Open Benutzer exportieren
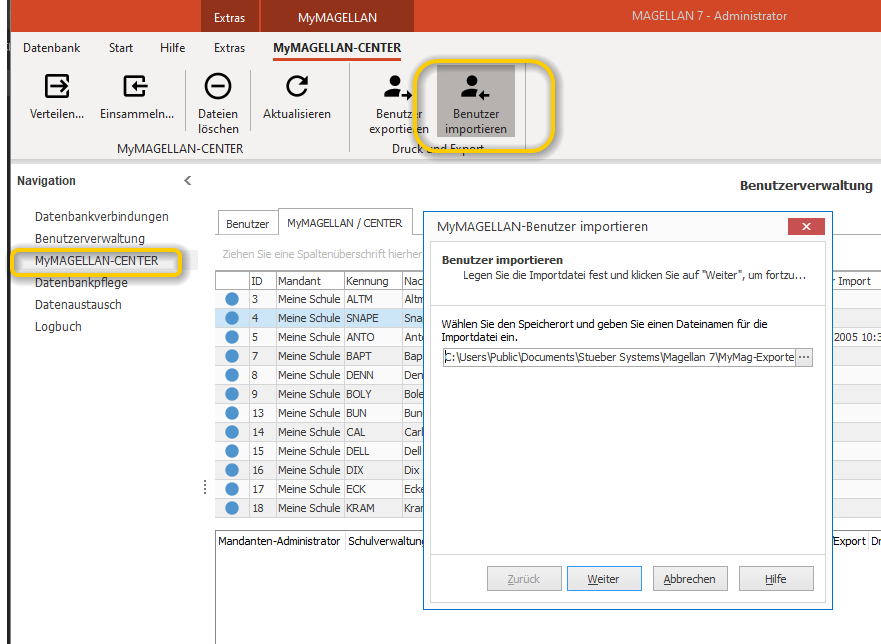This screenshot has height=644, width=881. click(398, 105)
